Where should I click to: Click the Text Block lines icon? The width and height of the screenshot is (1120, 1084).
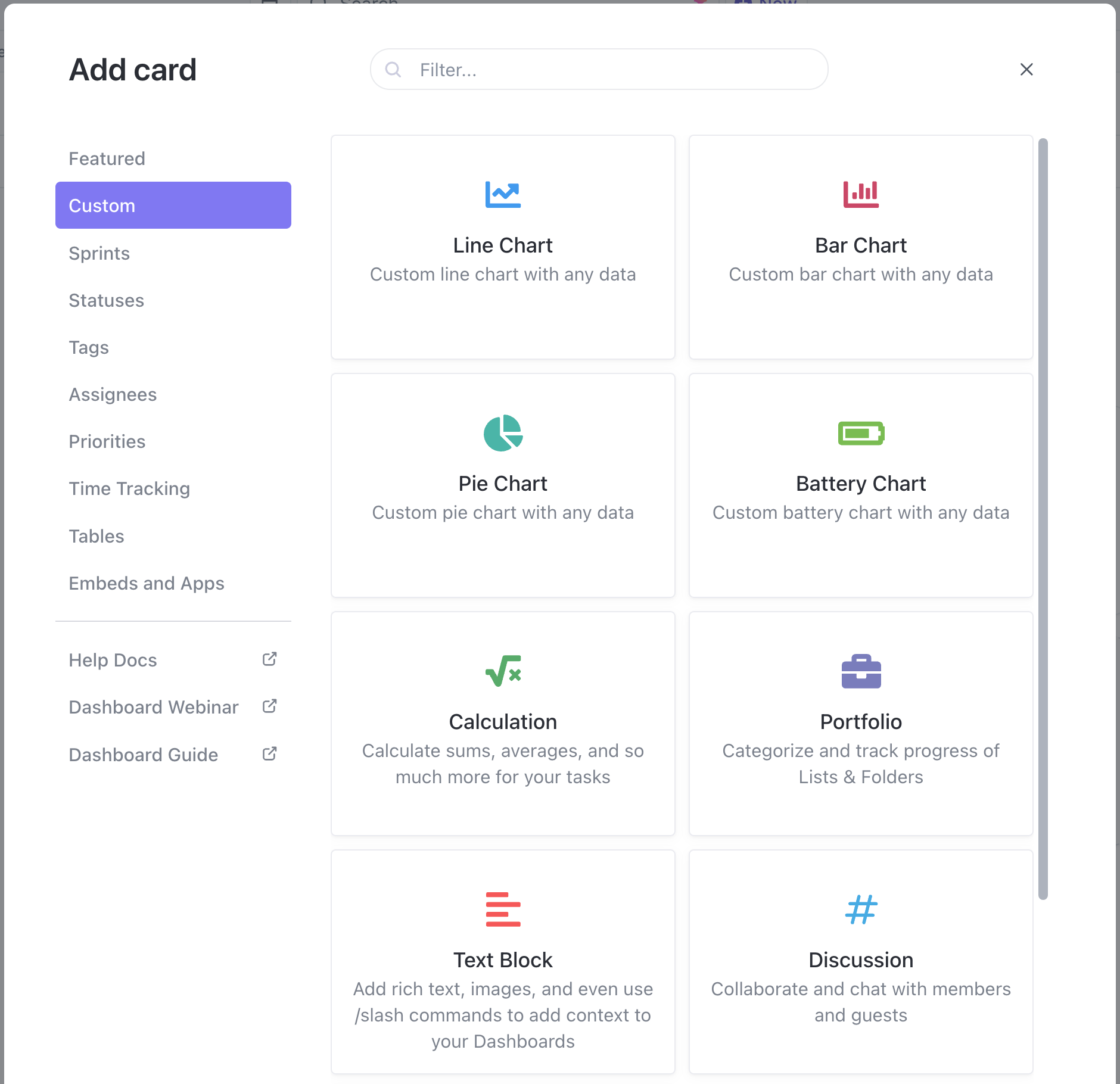[x=503, y=909]
